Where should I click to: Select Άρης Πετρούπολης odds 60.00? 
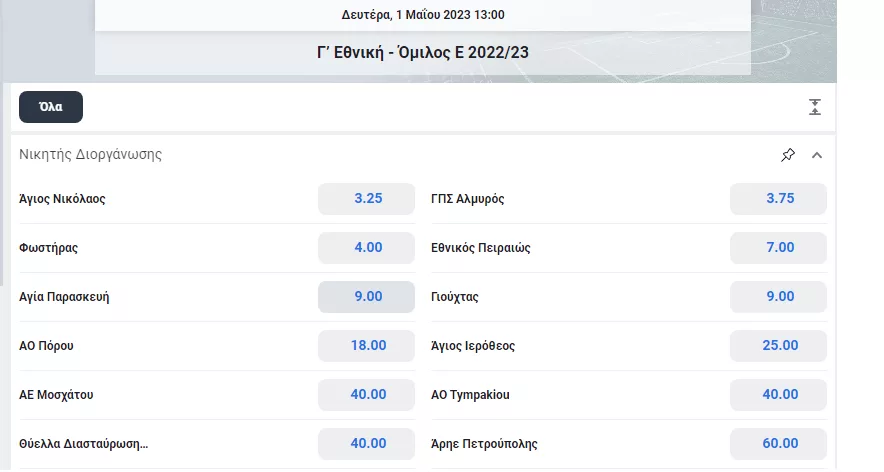coord(778,444)
